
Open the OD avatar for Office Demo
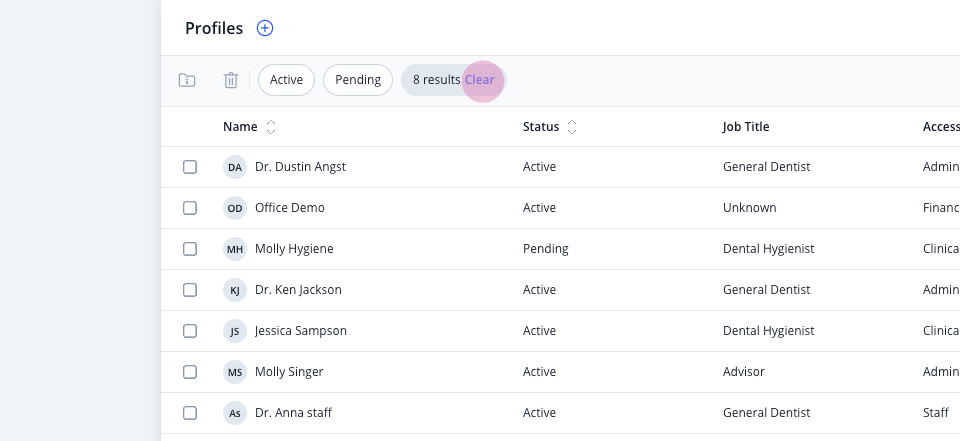tap(234, 208)
